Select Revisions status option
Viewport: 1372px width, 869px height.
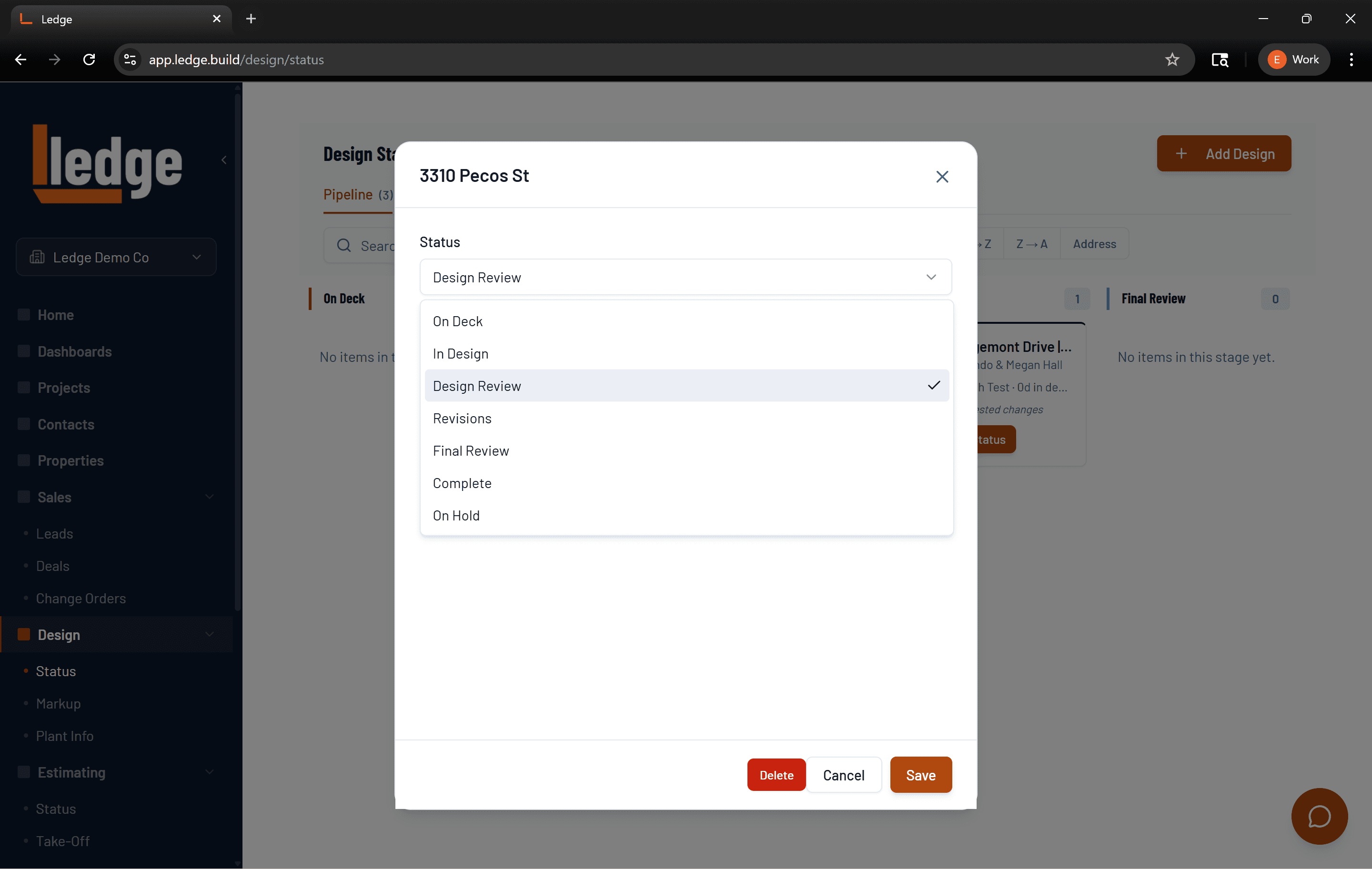686,419
